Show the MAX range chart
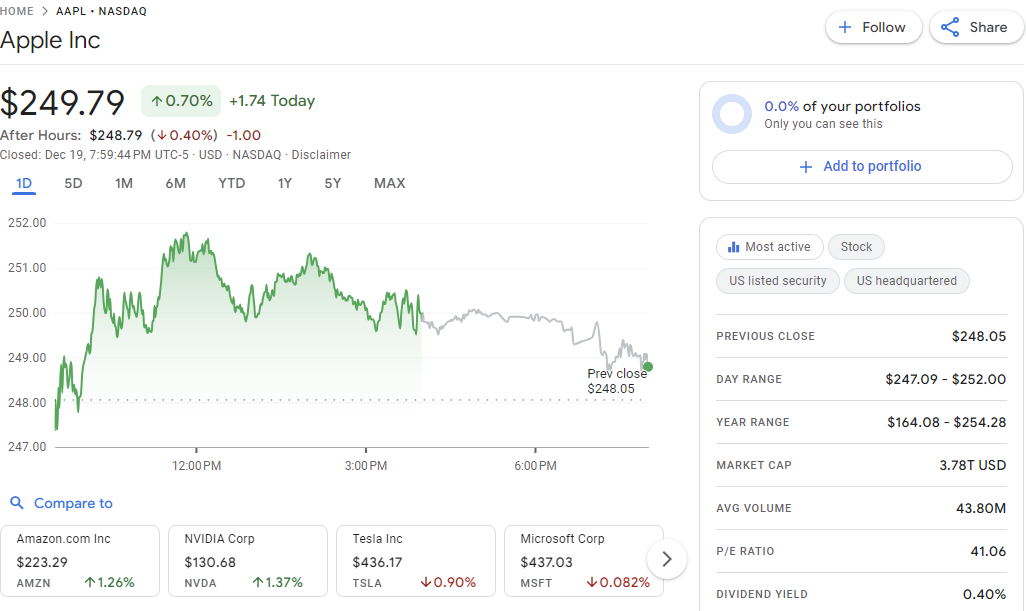 pyautogui.click(x=389, y=184)
